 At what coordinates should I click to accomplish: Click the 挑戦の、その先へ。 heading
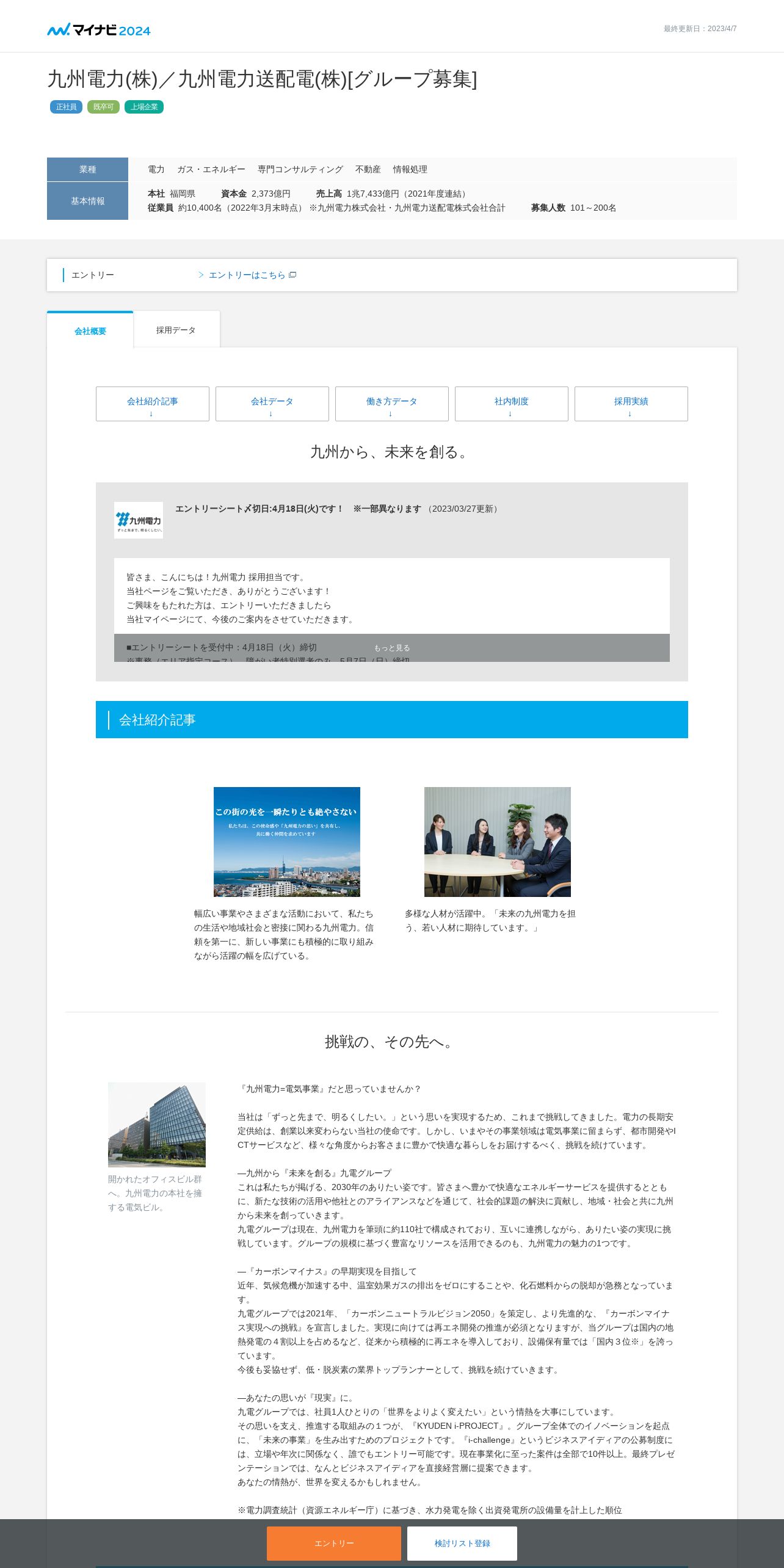click(392, 1042)
